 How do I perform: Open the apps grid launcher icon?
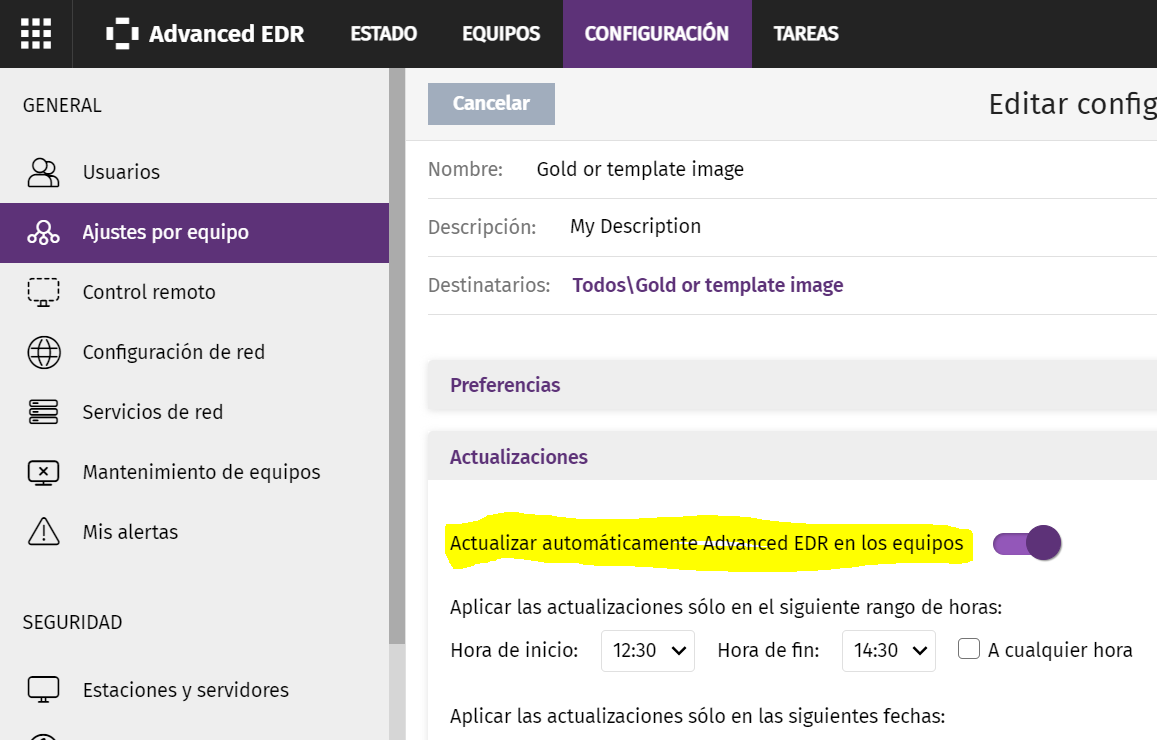tap(36, 34)
